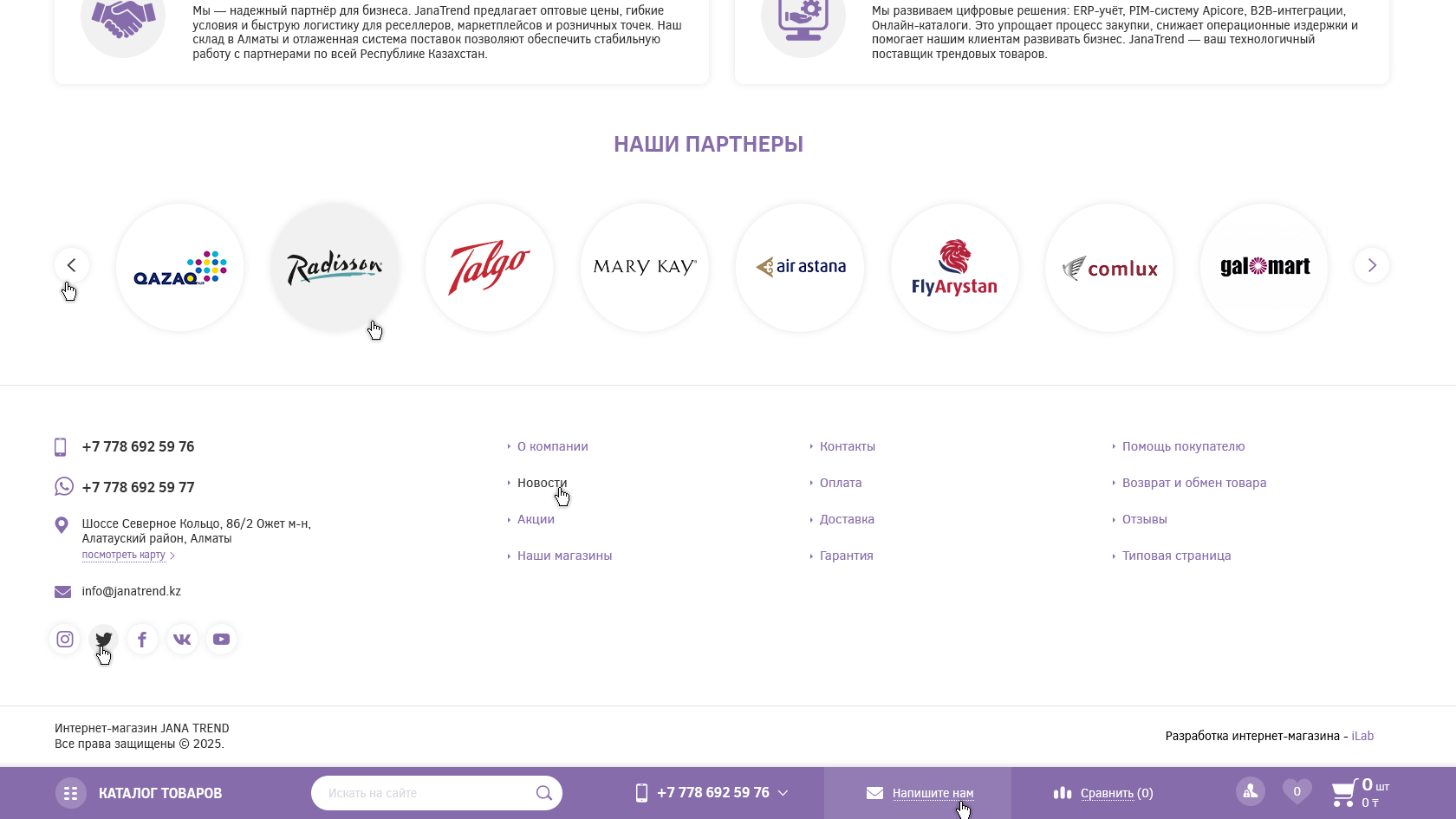Viewport: 1456px width, 819px height.
Task: Click the WhatsApp icon beside +7 778 692 59 77
Action: pos(62,486)
